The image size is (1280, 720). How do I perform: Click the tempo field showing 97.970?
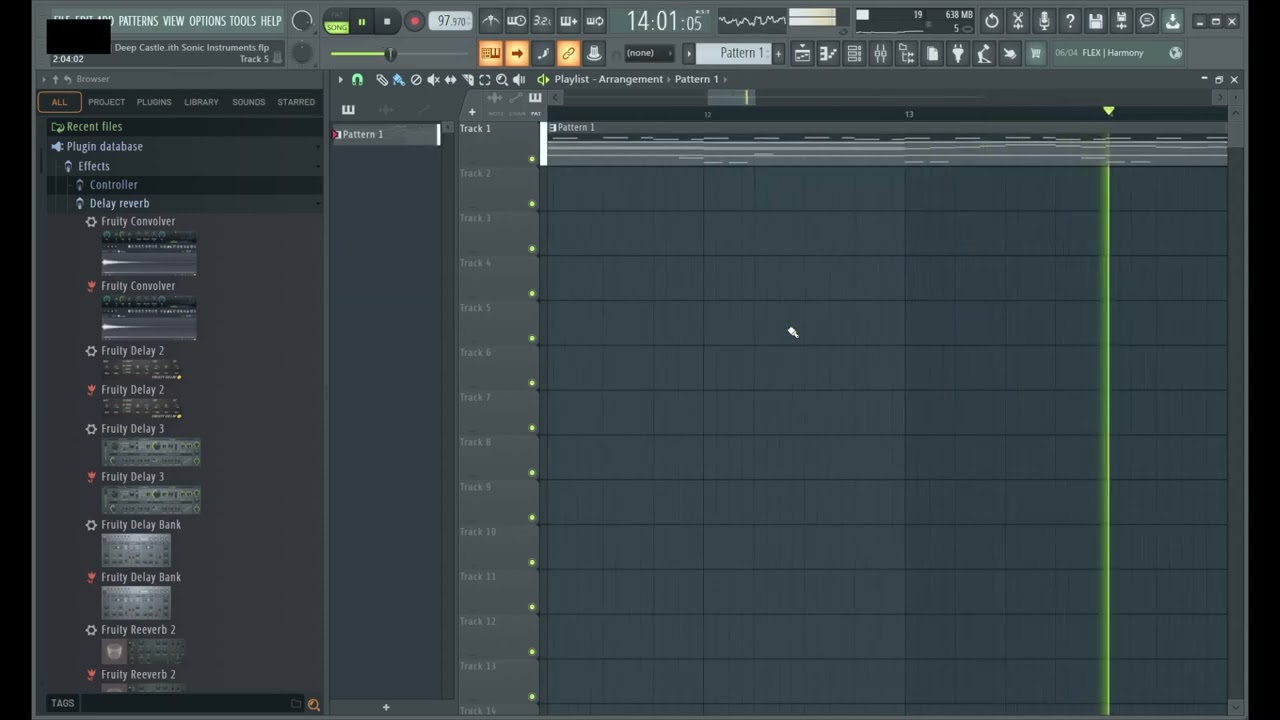(x=452, y=21)
